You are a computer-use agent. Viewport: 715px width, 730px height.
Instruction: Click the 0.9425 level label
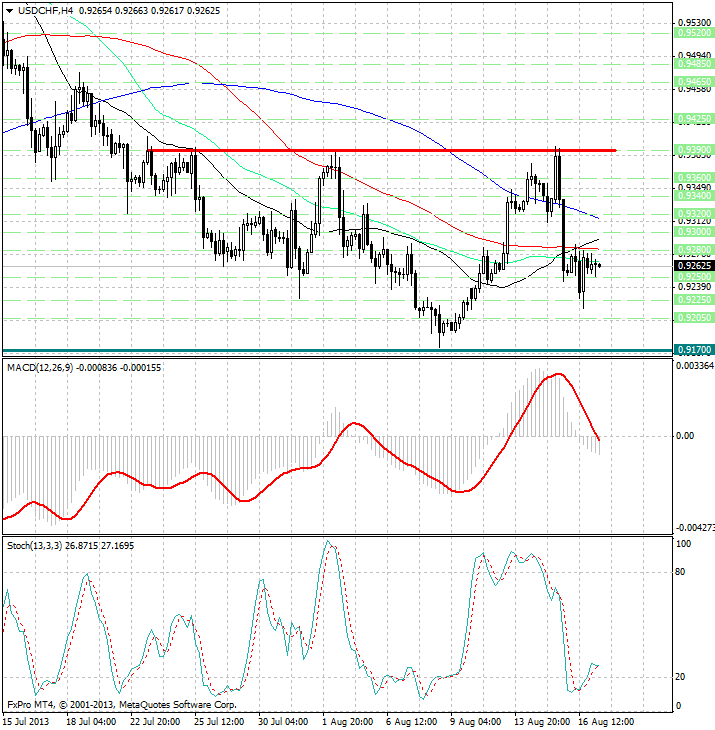[x=693, y=119]
